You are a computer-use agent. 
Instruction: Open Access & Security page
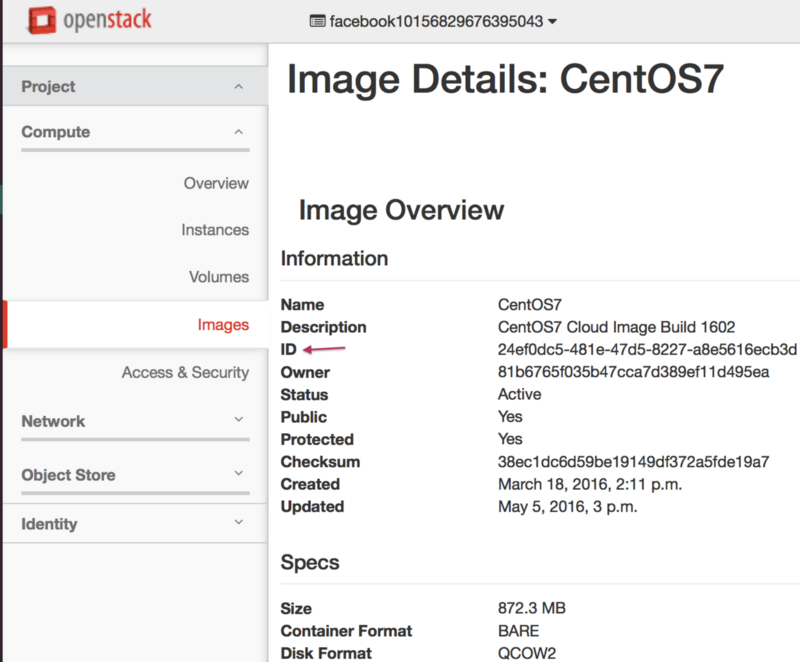tap(185, 373)
